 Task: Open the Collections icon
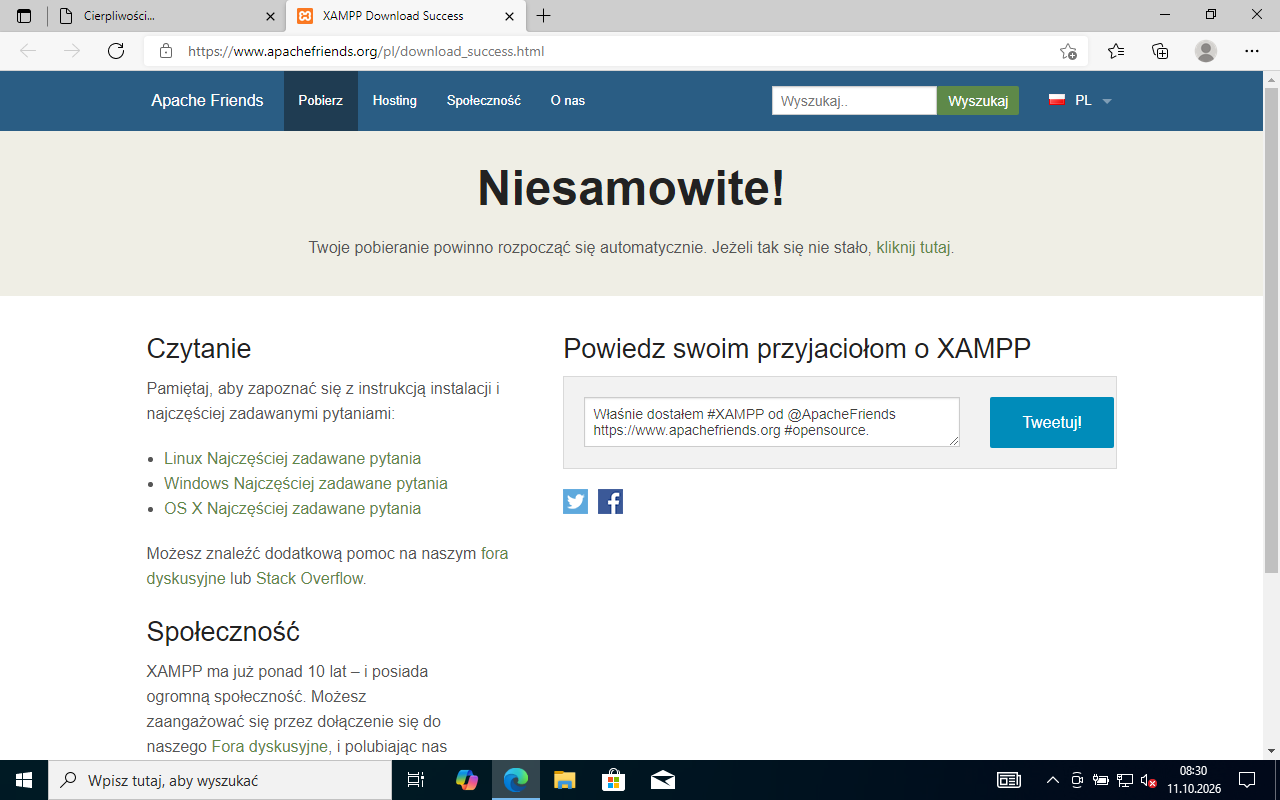click(1160, 51)
